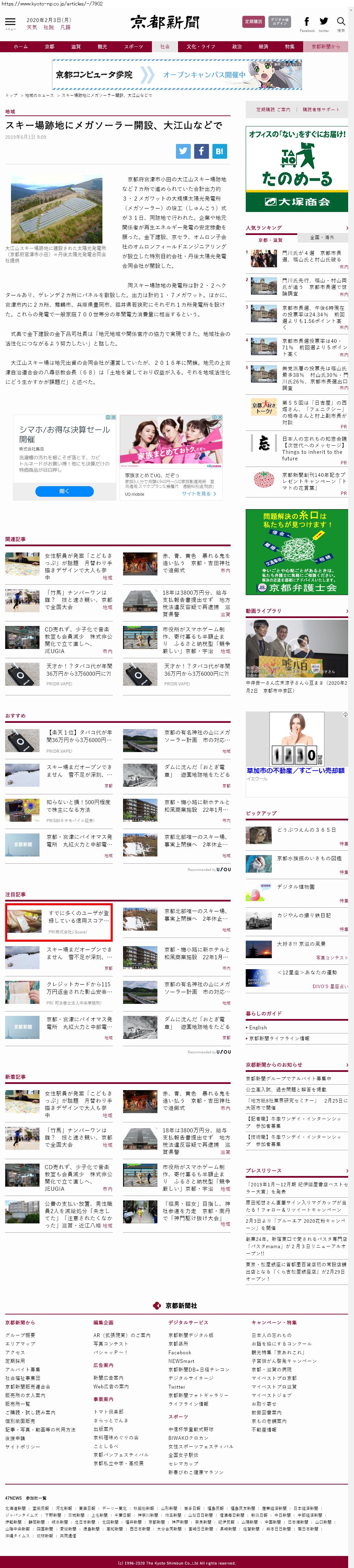Screen dimensions: 354x1568
Task: Close the スマホ決算セール ad with X icon
Action: [113, 417]
